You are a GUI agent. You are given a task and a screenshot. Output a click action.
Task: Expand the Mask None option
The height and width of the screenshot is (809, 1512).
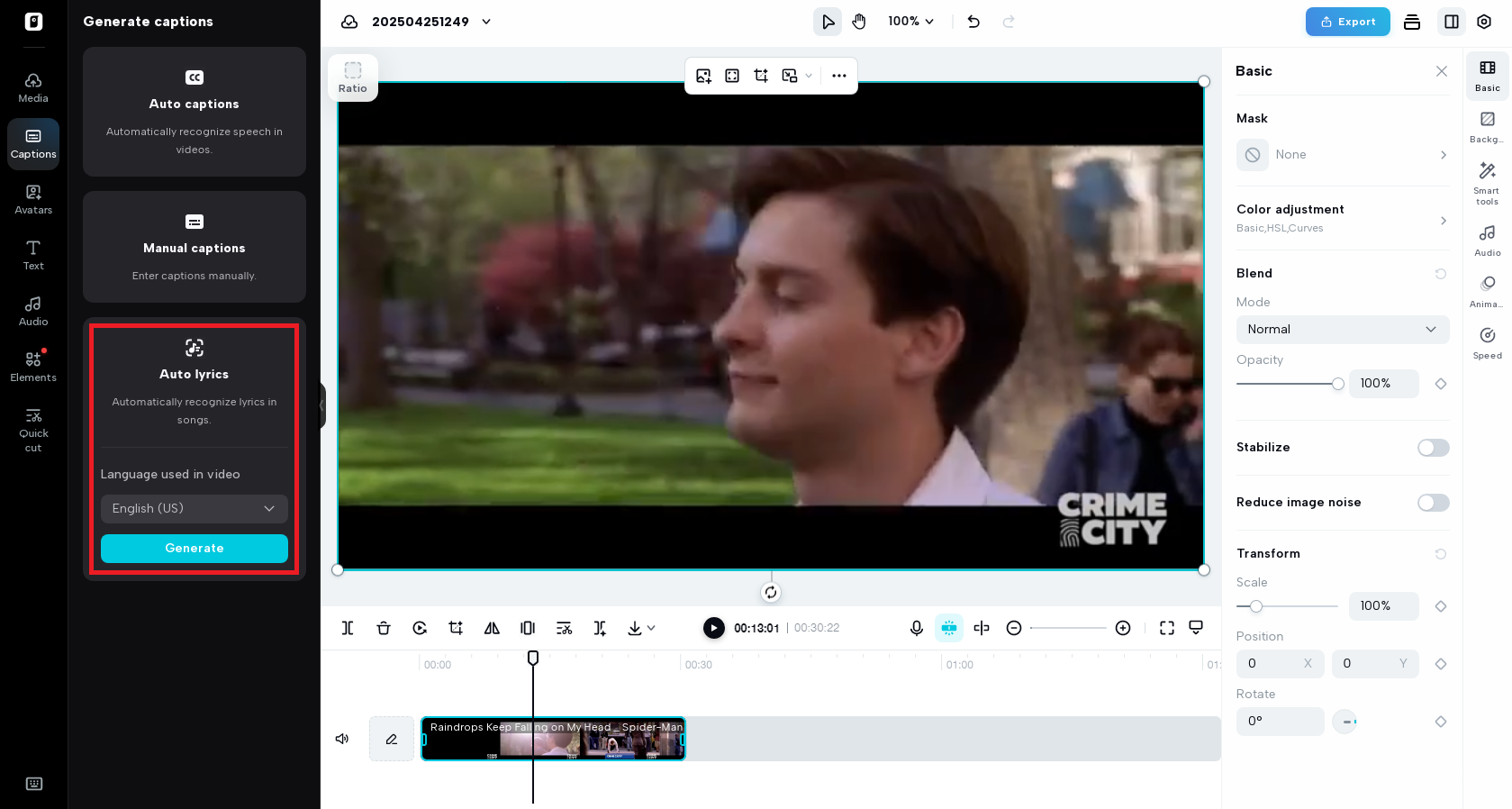(x=1343, y=155)
